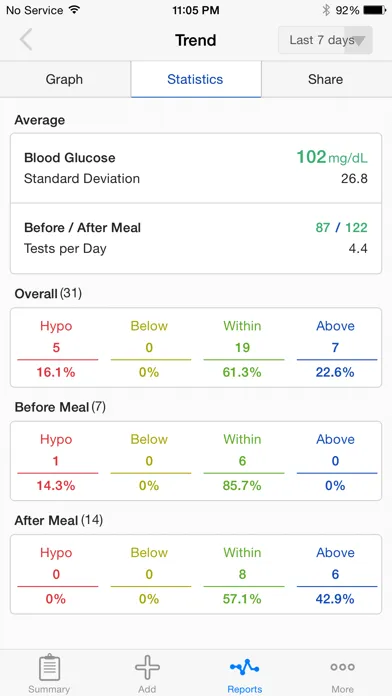Tap the Wi-Fi signal icon
Screen dimensions: 392x696
click(74, 10)
